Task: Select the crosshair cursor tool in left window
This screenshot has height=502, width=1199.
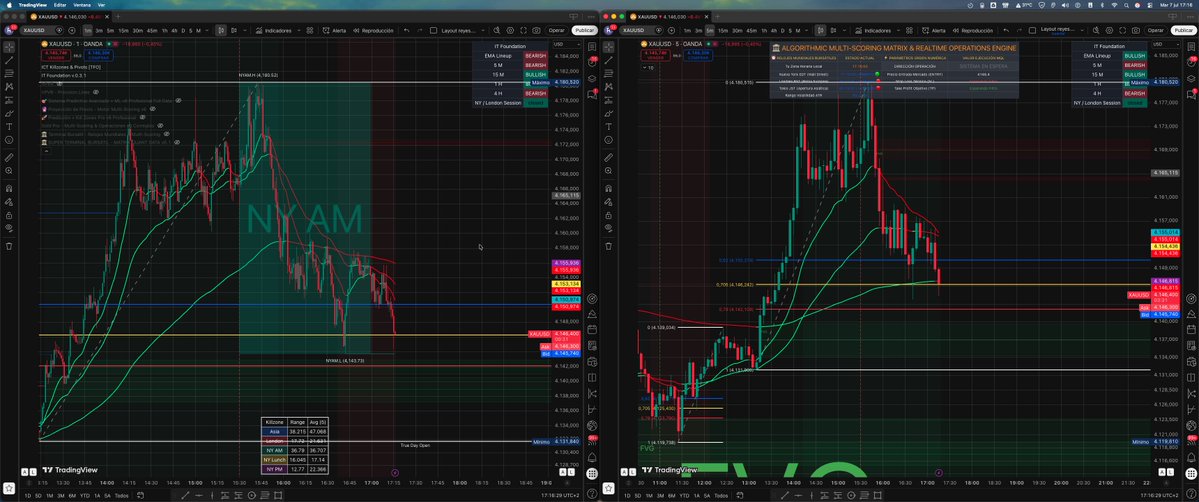Action: [9, 47]
